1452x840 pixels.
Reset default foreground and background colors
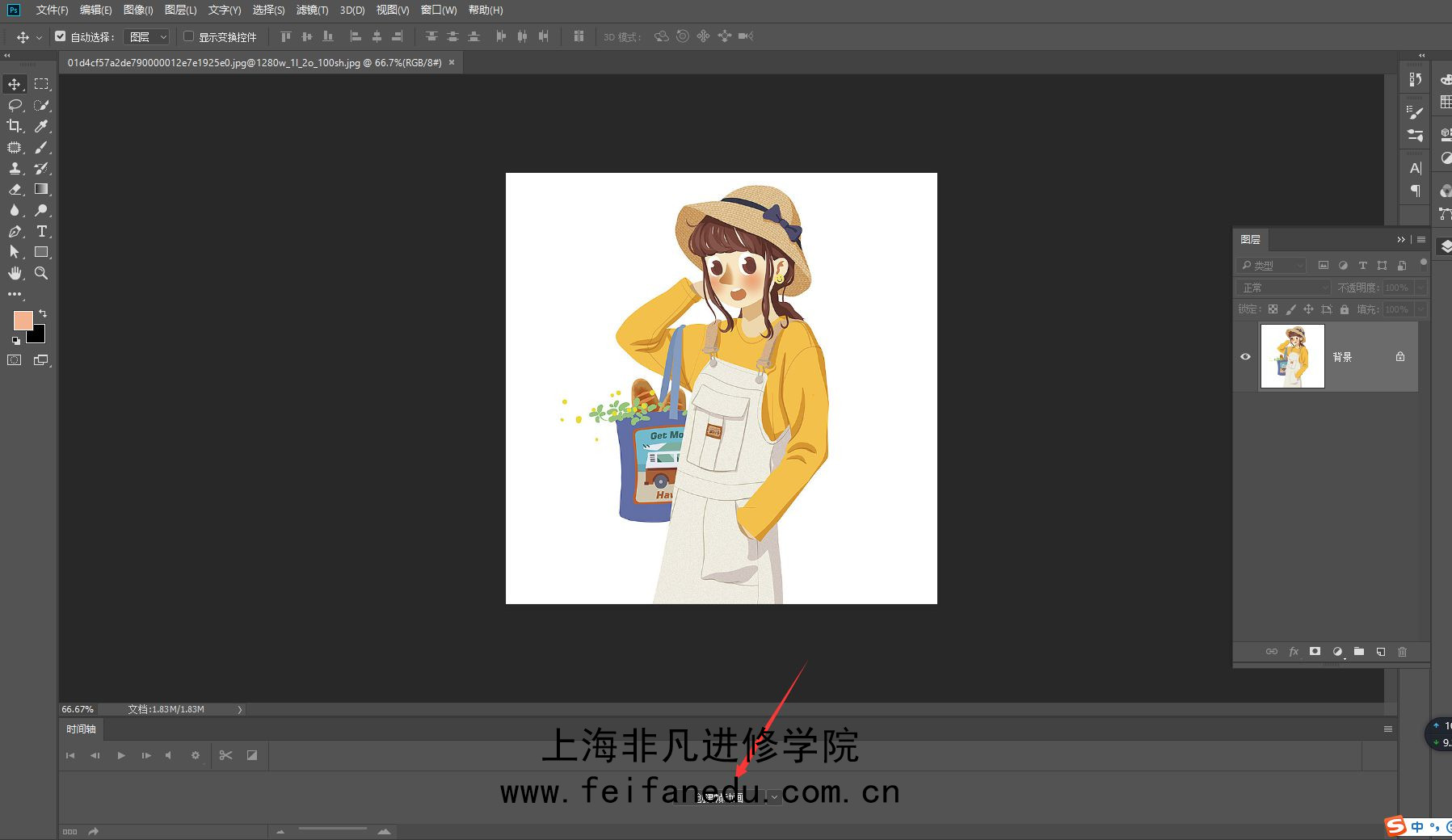[x=16, y=340]
